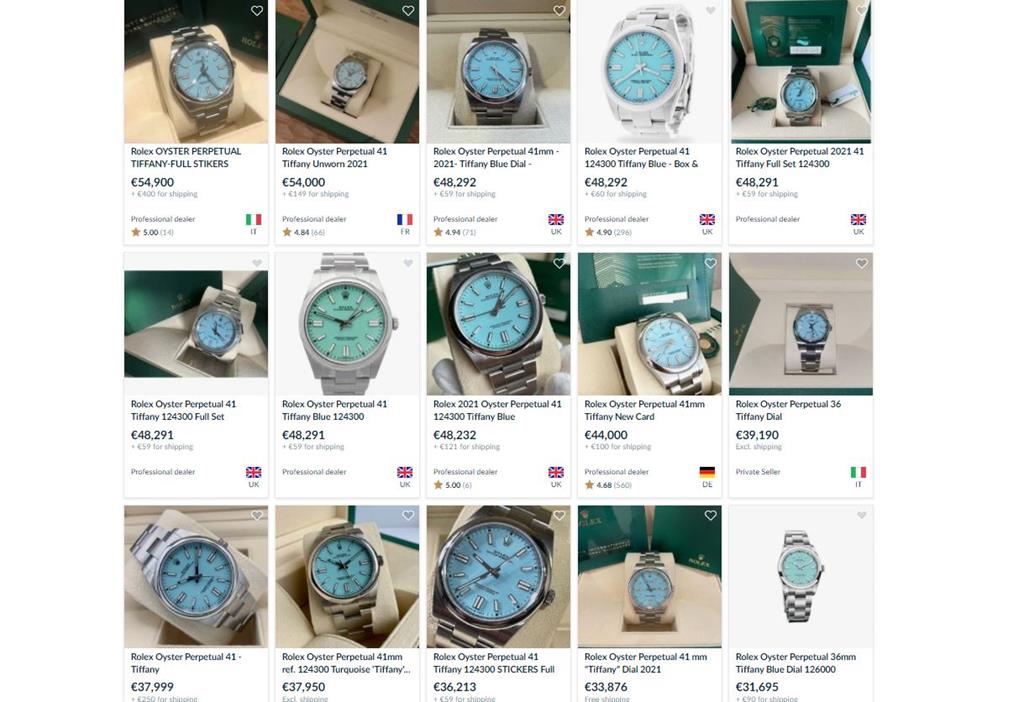Open the Tiffany Blue 124300 watch image
The image size is (1024, 702).
point(347,324)
